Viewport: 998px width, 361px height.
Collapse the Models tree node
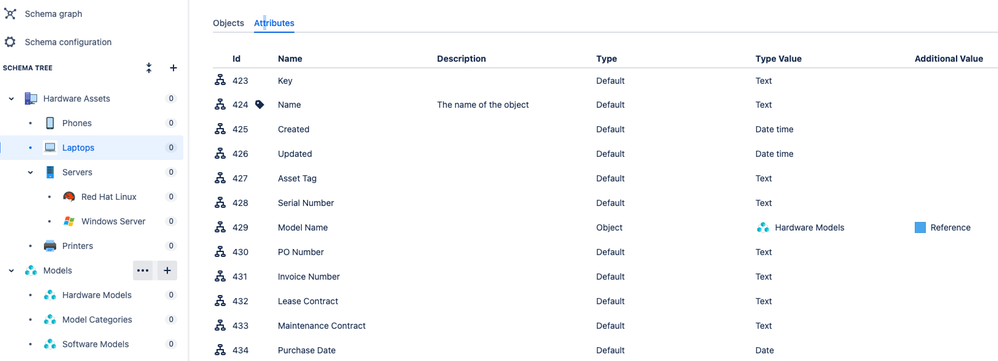11,271
